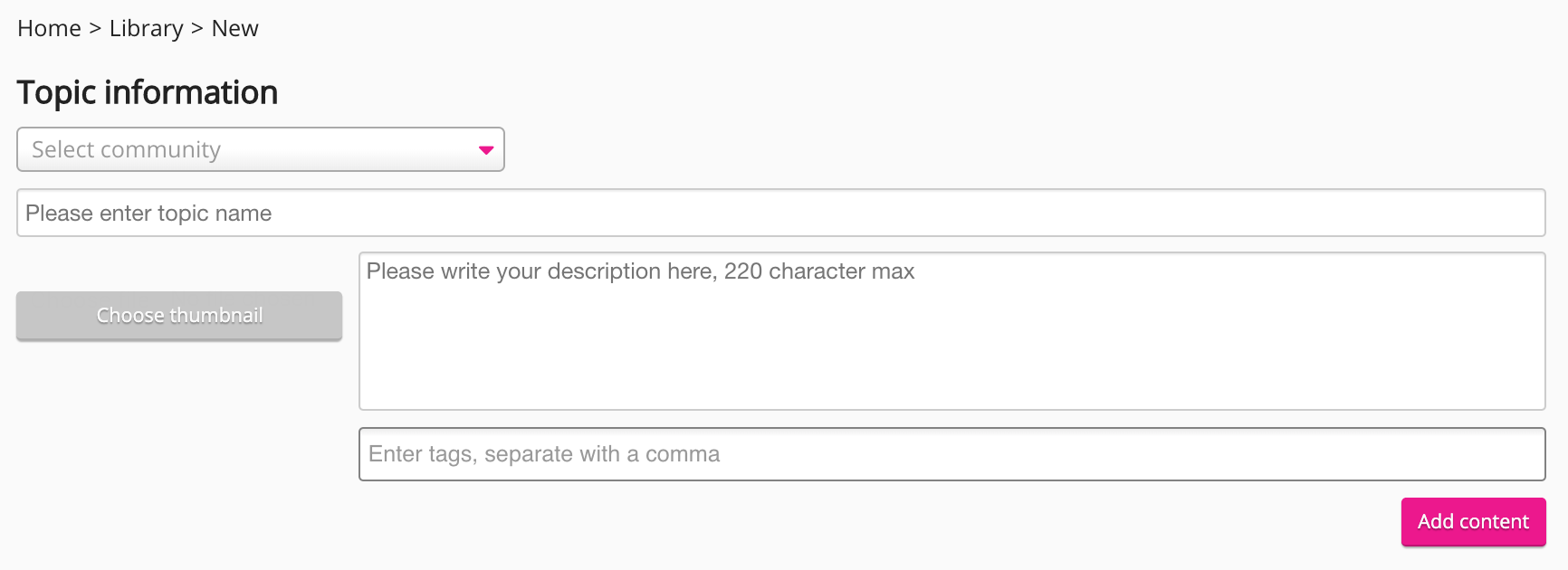
Task: Click the Topic information heading
Action: point(148,92)
